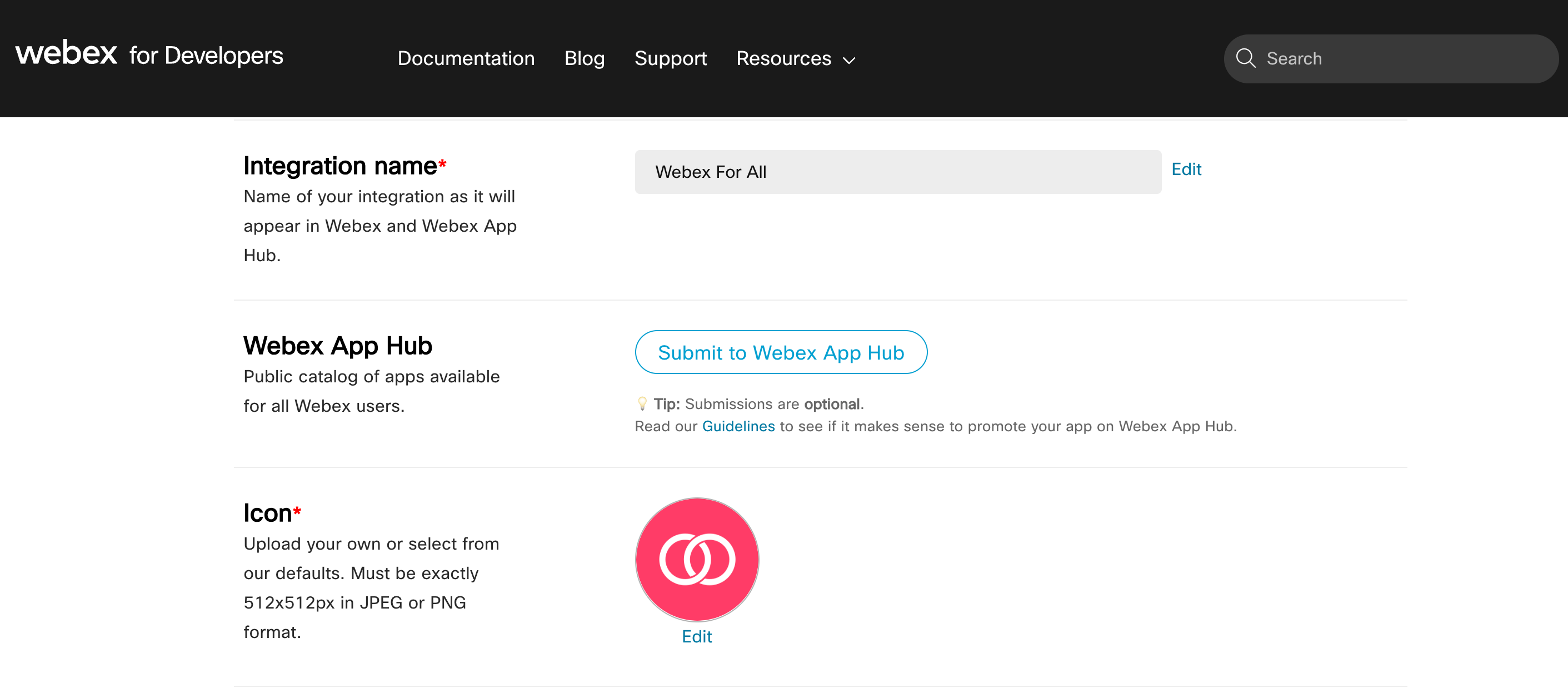Click the Integration name field
This screenshot has height=688, width=1568.
(898, 172)
